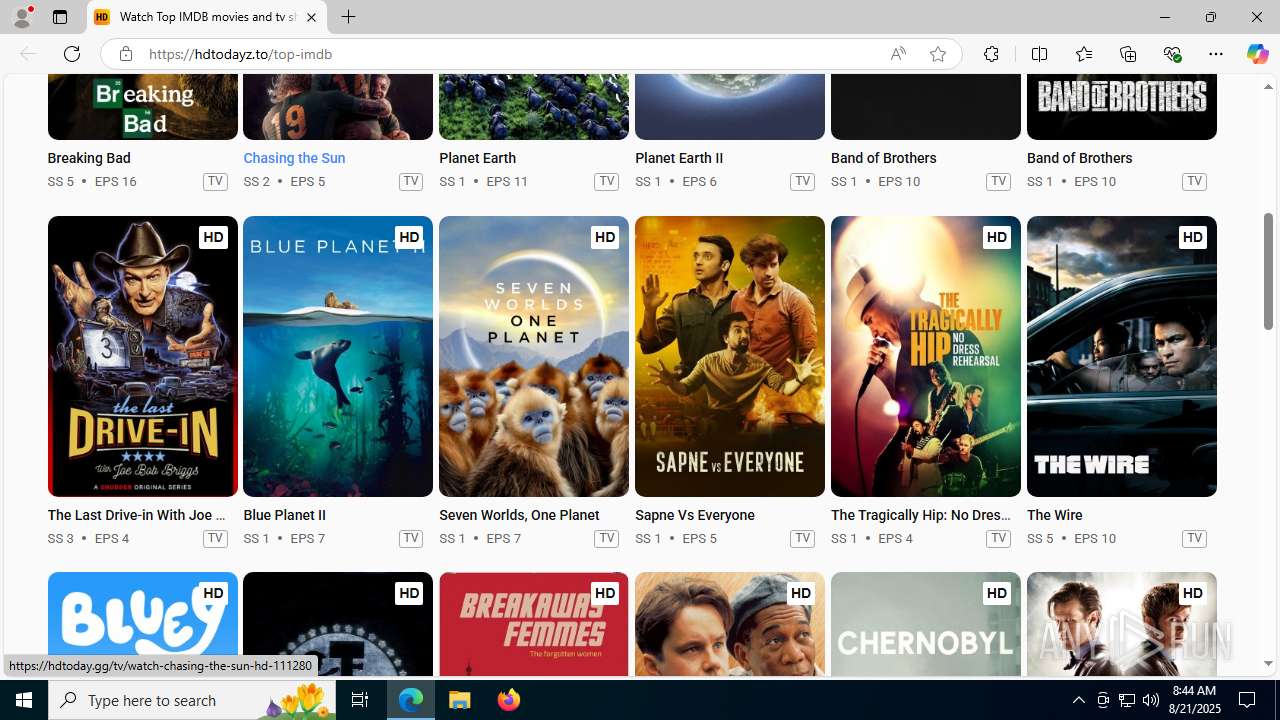Viewport: 1280px width, 720px height.
Task: Open Seven Worlds, One Planet title link
Action: tap(519, 515)
